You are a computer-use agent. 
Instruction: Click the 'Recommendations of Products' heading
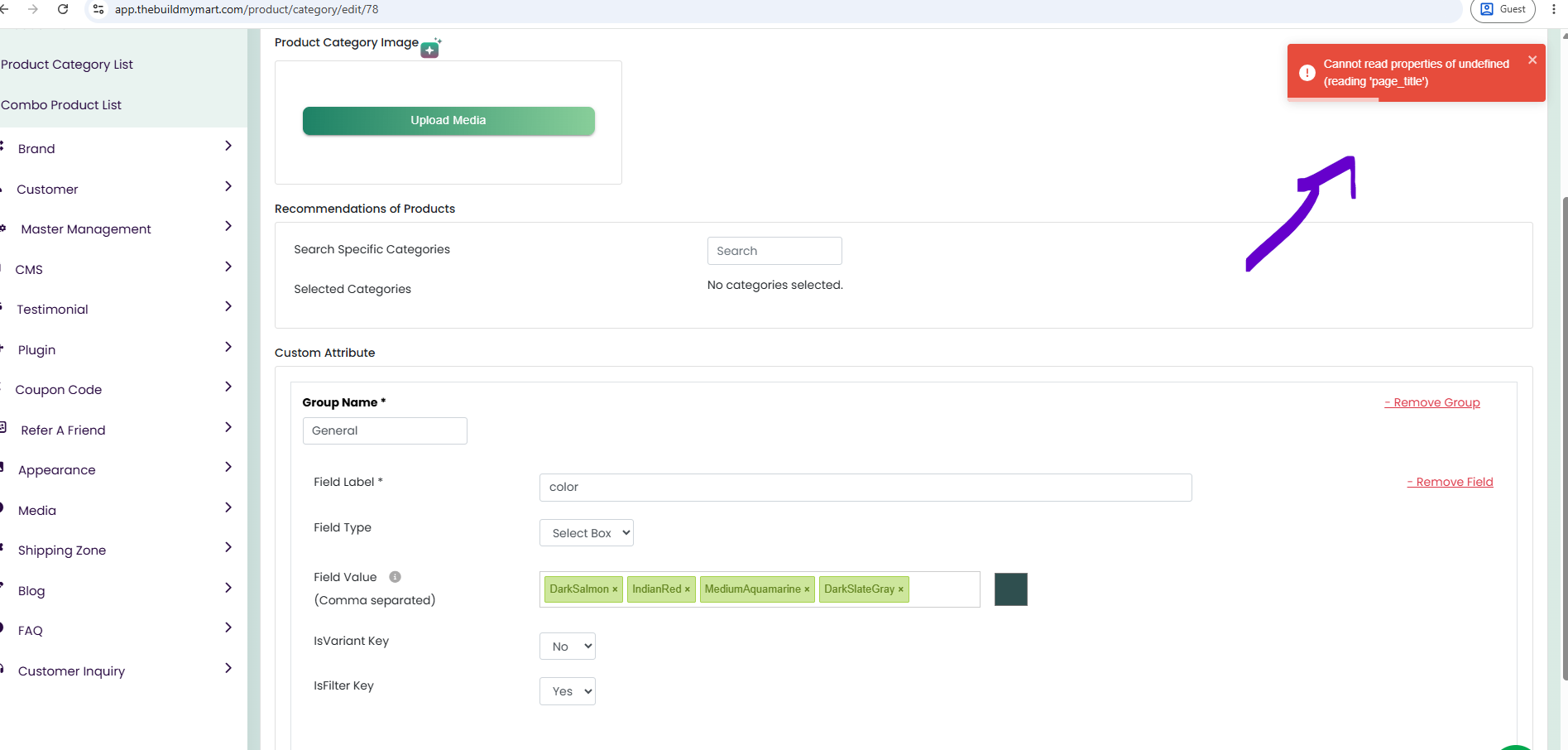pyautogui.click(x=365, y=209)
